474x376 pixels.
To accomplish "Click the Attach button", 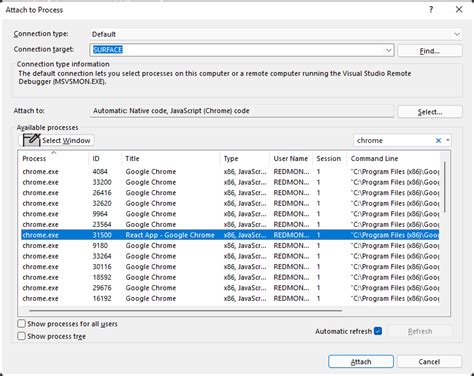I will (361, 362).
